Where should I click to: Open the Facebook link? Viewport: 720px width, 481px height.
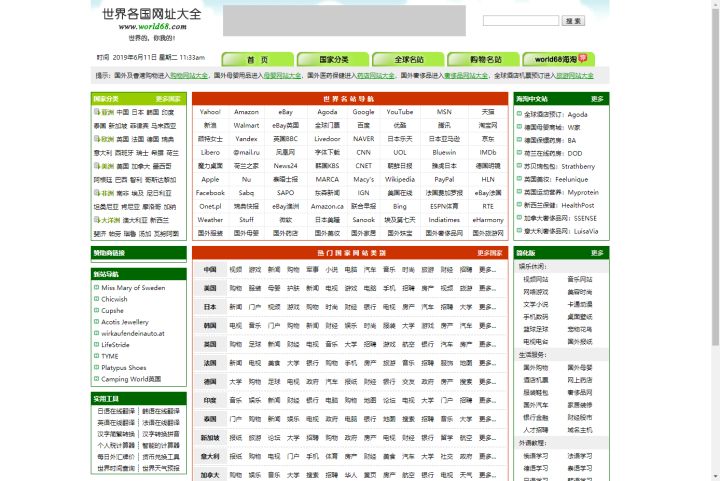[x=210, y=193]
